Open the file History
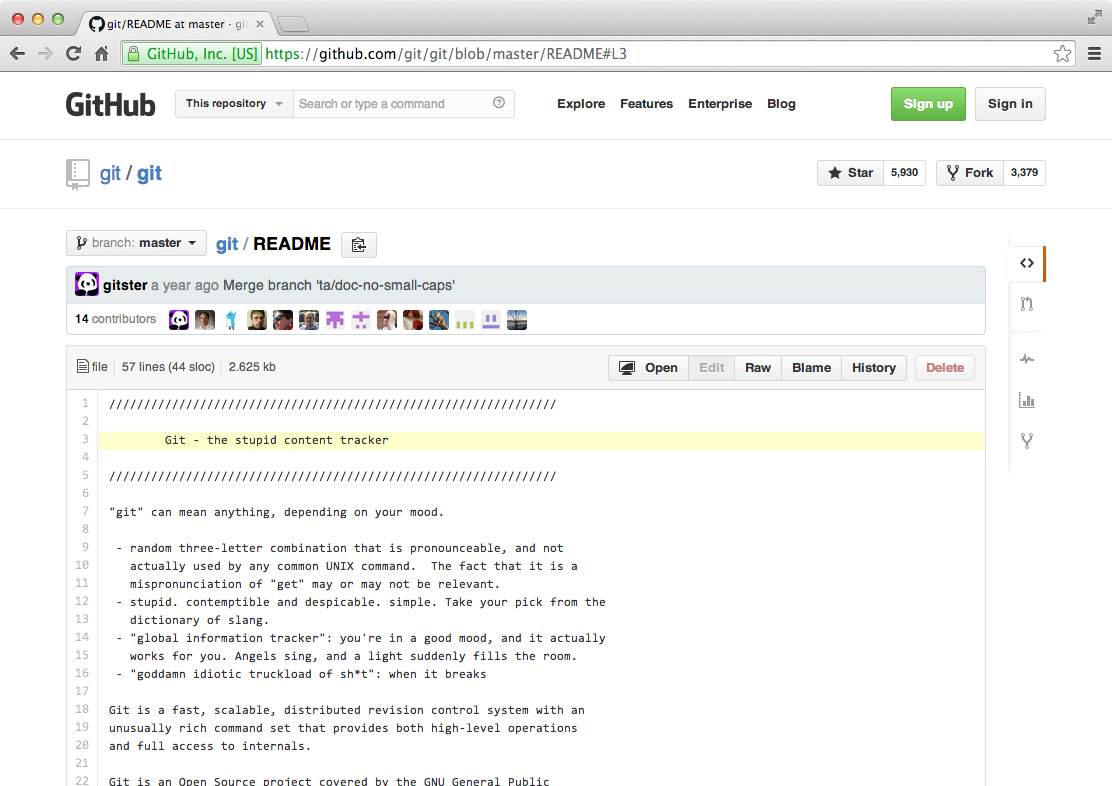Viewport: 1112px width, 786px height. [x=874, y=367]
